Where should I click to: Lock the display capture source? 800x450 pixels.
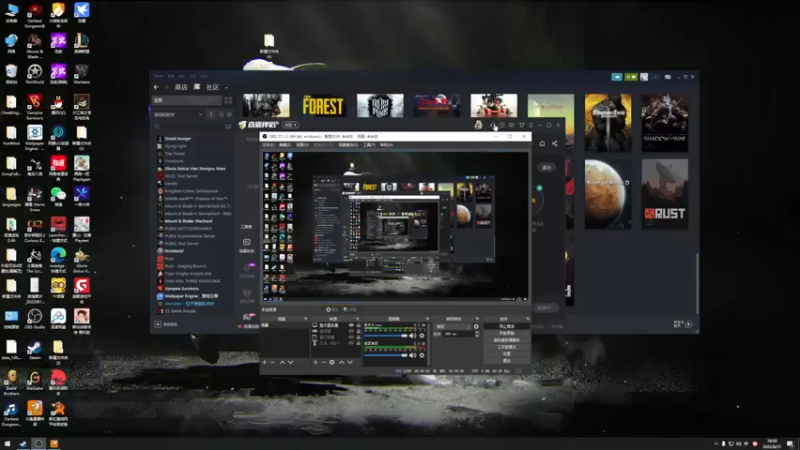(x=359, y=325)
